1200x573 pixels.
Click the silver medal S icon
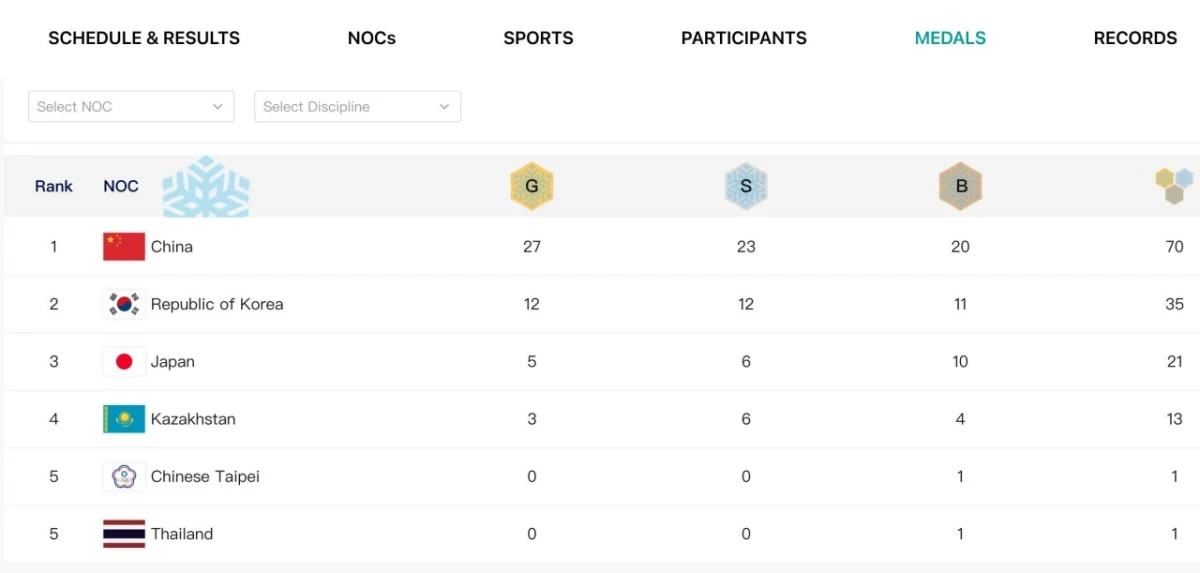[746, 186]
